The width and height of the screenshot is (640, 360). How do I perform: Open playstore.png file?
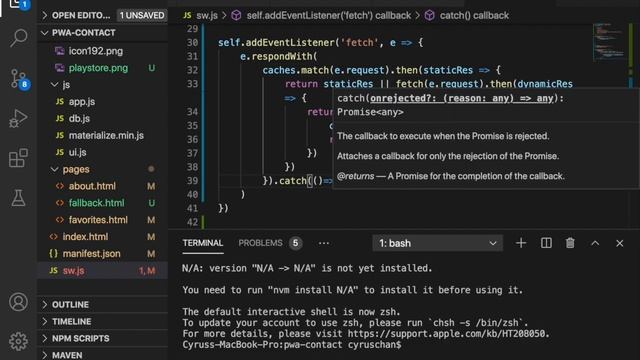(98, 68)
